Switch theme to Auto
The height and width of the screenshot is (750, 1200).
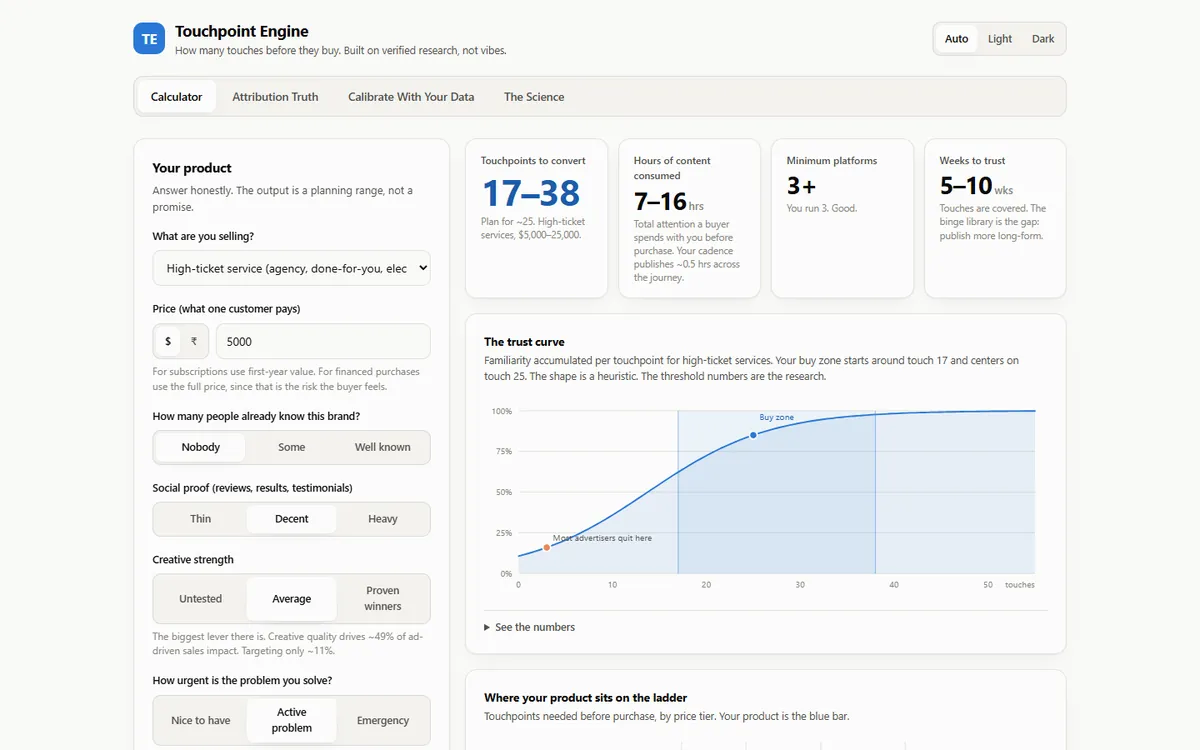(957, 39)
